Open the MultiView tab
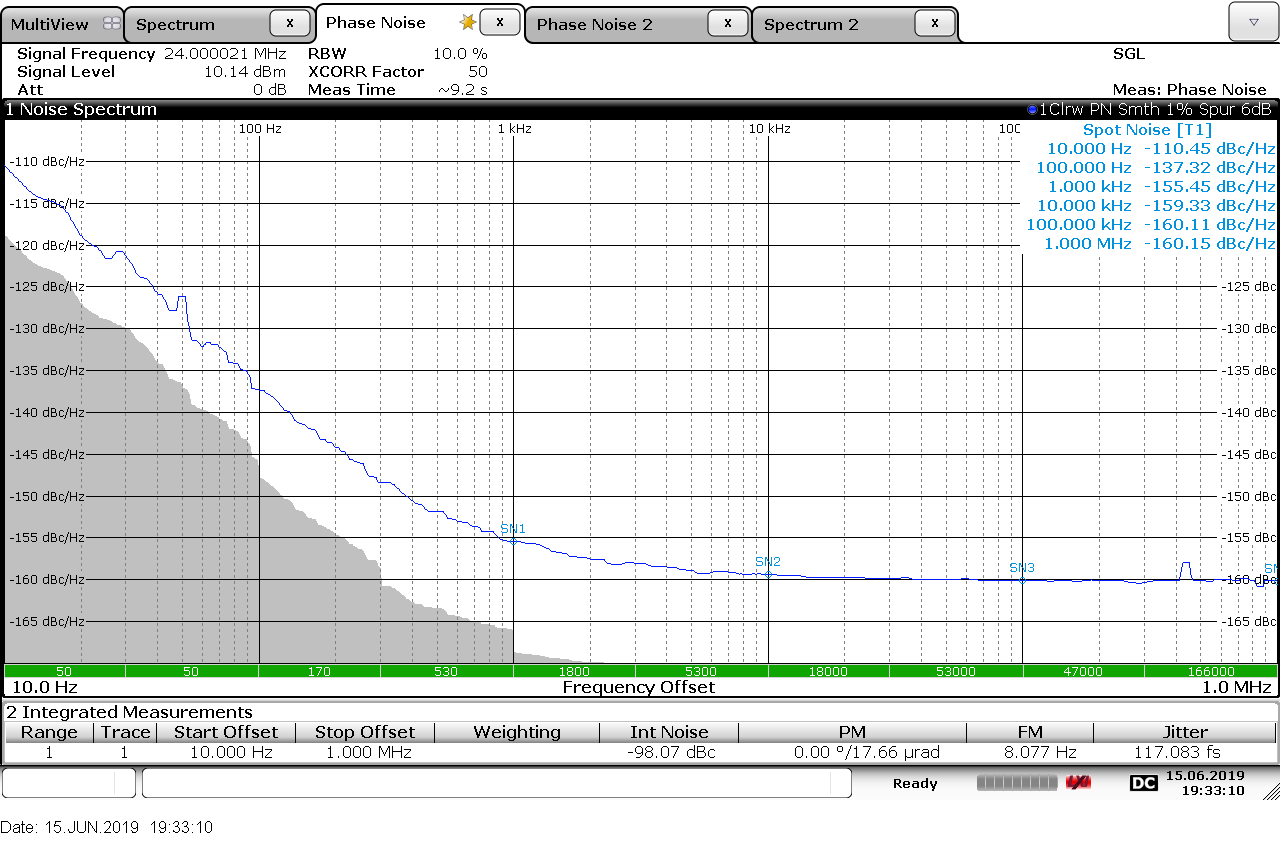1280x855 pixels. (62, 24)
